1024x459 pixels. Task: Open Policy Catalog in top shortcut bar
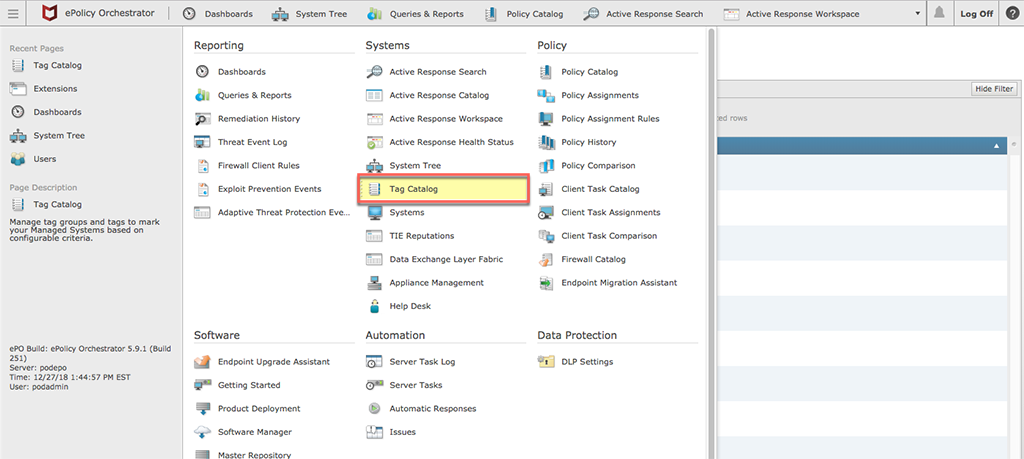tap(524, 13)
